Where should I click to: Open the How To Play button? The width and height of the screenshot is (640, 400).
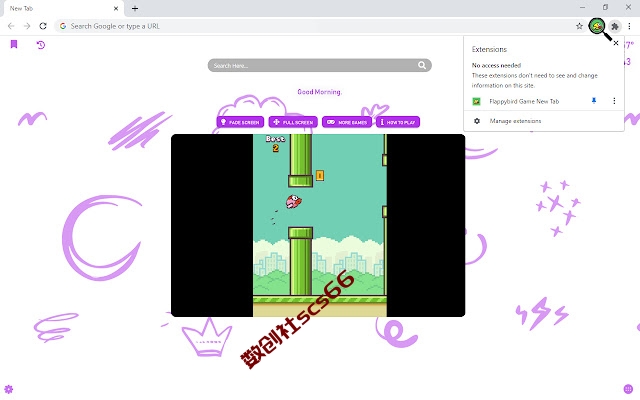tap(398, 122)
